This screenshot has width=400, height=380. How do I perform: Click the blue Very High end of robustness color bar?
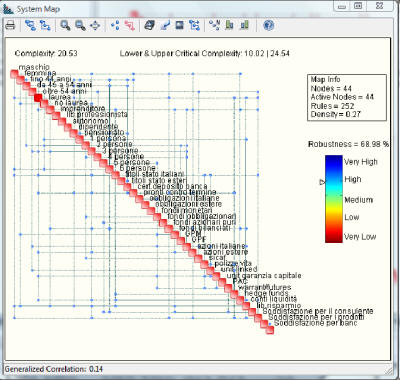click(334, 160)
